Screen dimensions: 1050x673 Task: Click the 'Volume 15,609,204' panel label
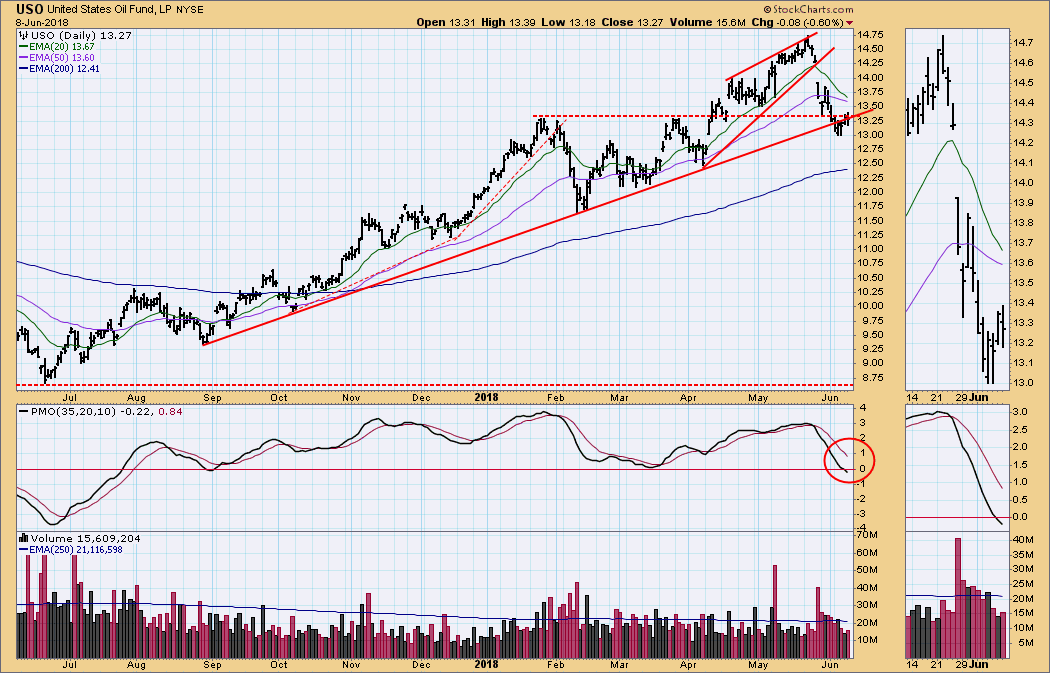click(x=86, y=538)
